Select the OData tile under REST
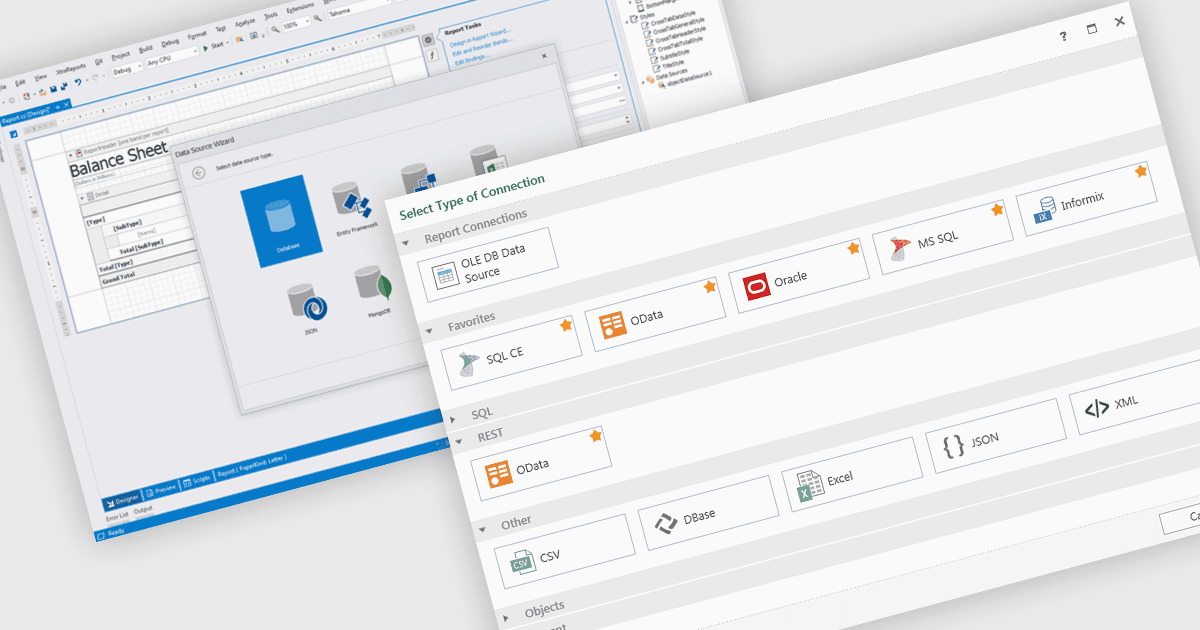 pyautogui.click(x=541, y=465)
